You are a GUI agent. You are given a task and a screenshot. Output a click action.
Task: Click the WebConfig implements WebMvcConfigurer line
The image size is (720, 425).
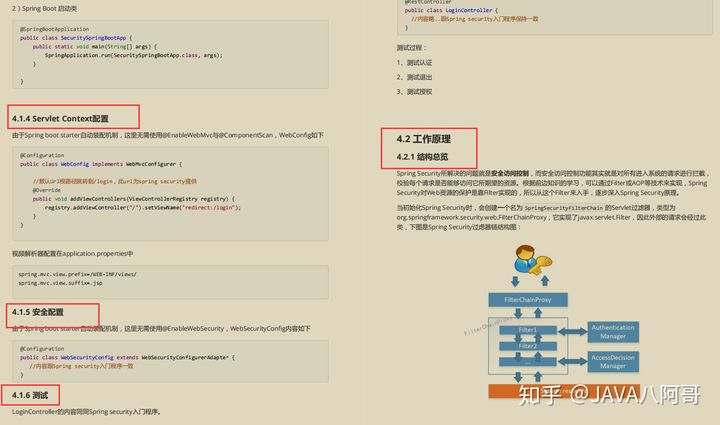click(101, 164)
